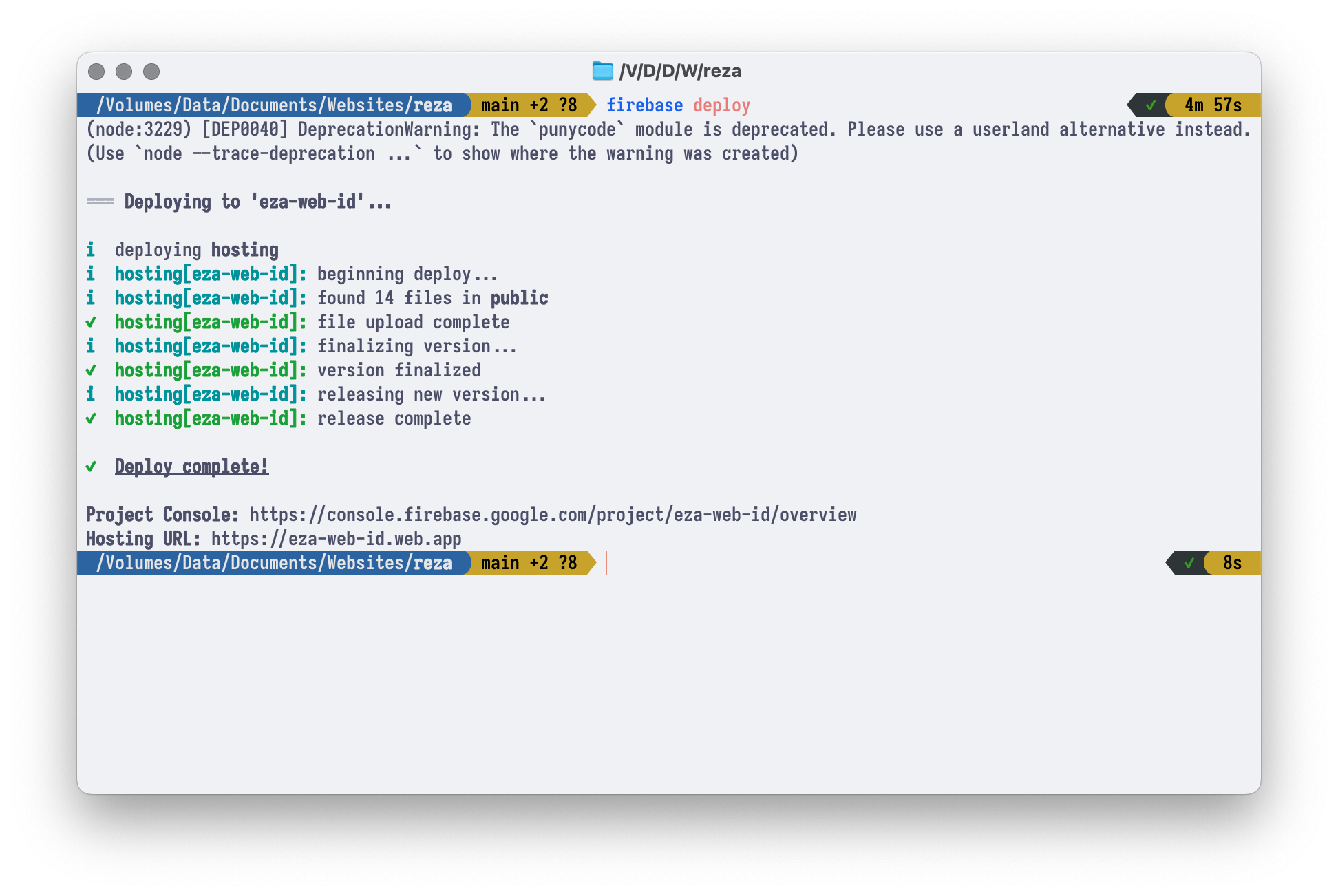Click the info 'i' on 'releasing new version' line
Image resolution: width=1338 pixels, height=896 pixels.
91,394
